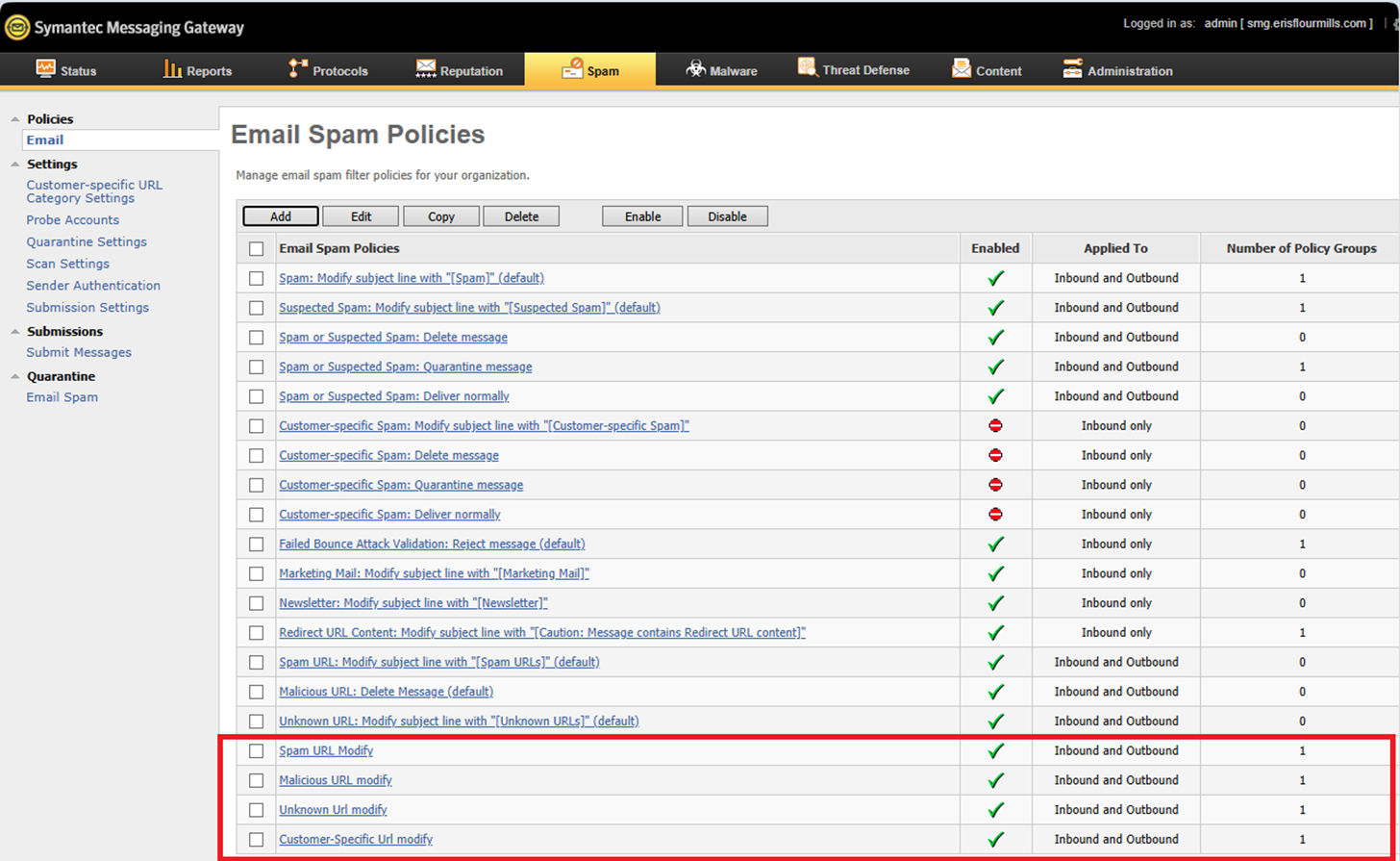Click enabled checkmark for Spam or Suspected Spam: Delete message
This screenshot has height=861, width=1400.
996,338
